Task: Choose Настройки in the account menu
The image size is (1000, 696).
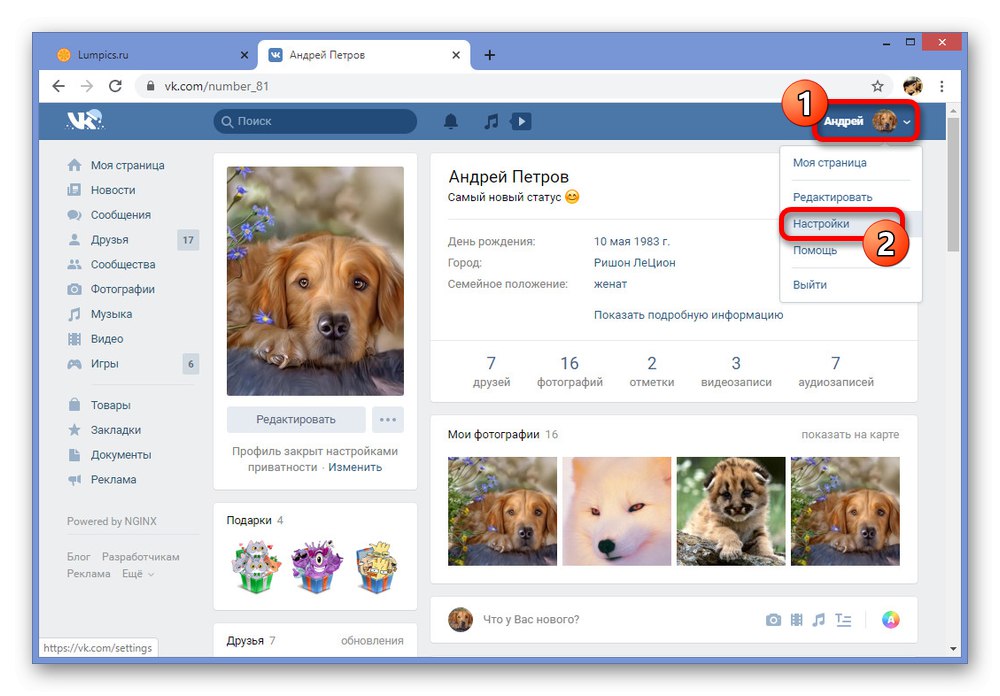Action: [x=821, y=224]
